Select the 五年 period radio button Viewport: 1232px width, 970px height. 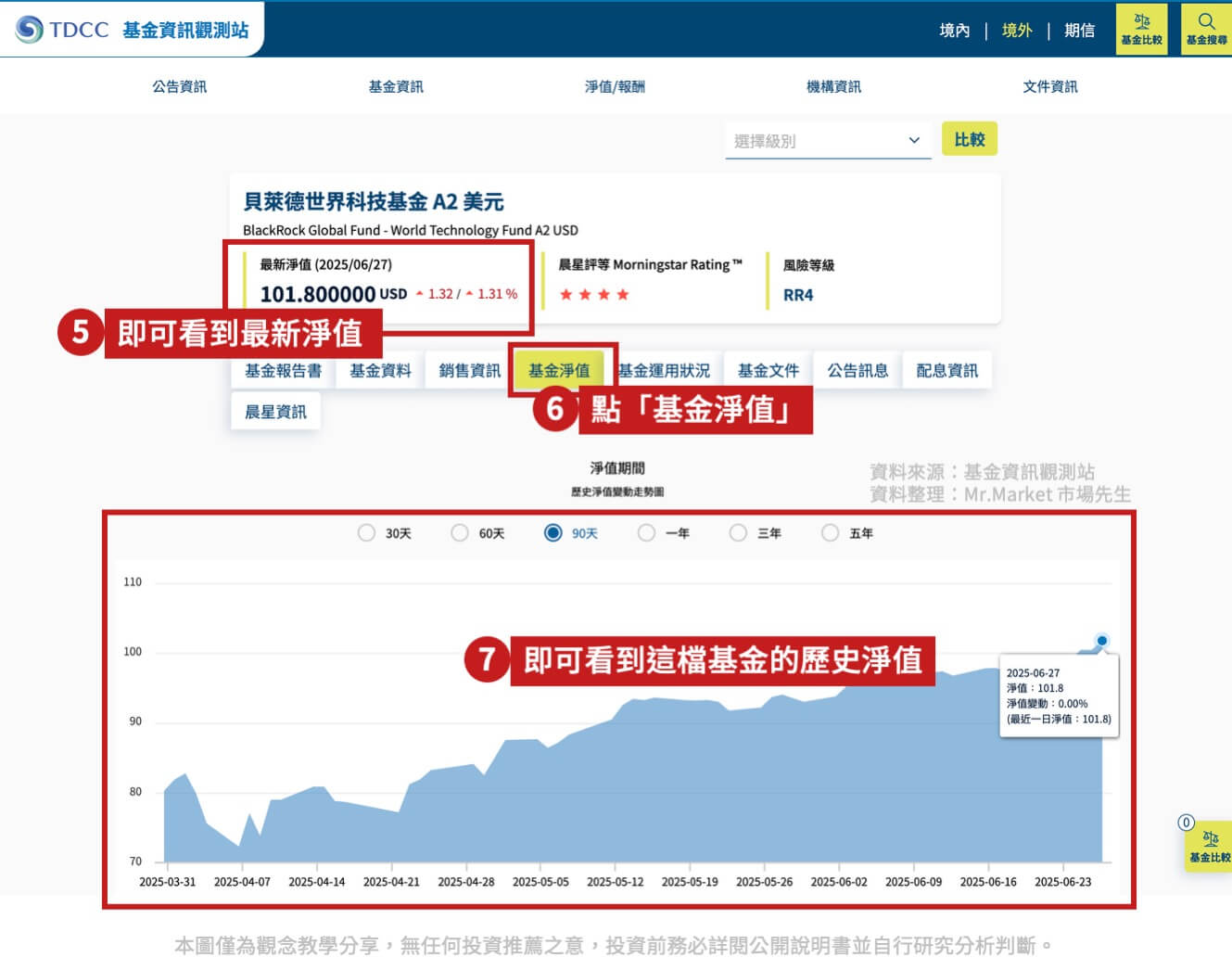coord(831,533)
